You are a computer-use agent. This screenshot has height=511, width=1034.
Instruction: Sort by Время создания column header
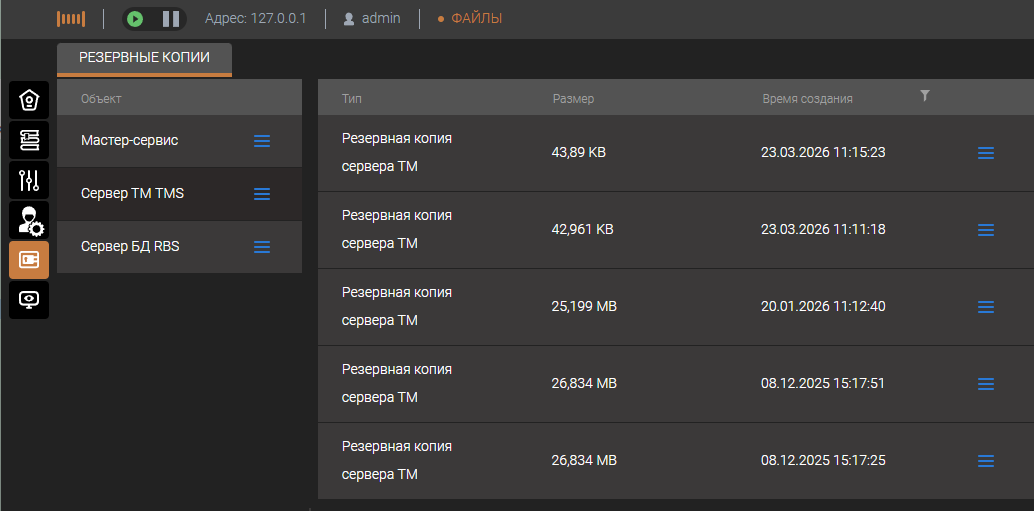pyautogui.click(x=807, y=99)
